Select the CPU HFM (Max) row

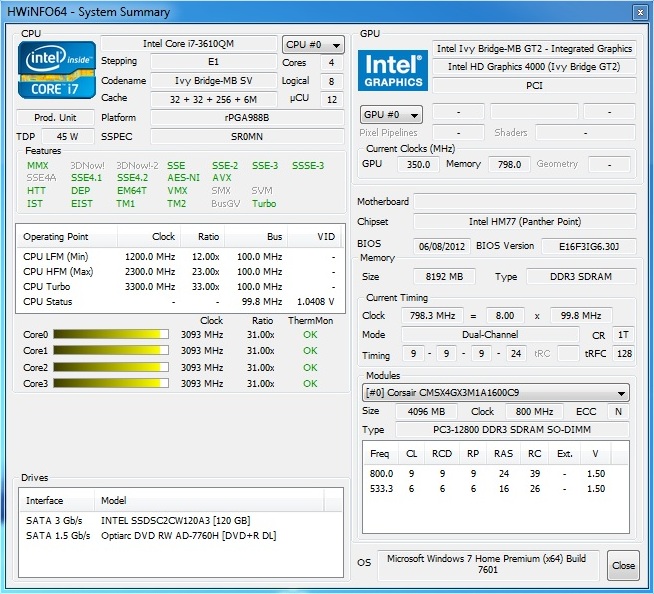point(180,272)
